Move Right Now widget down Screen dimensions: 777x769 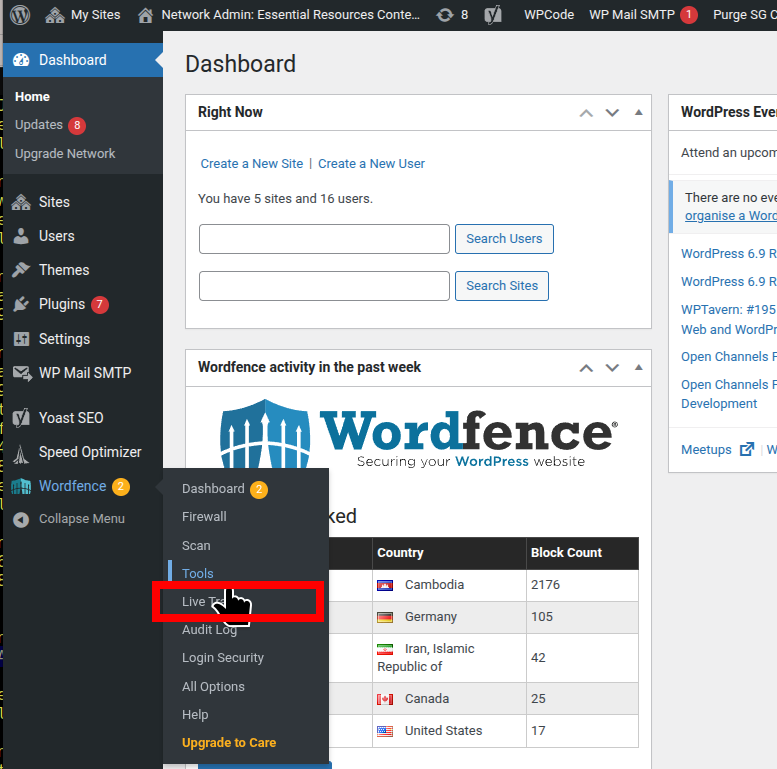612,113
